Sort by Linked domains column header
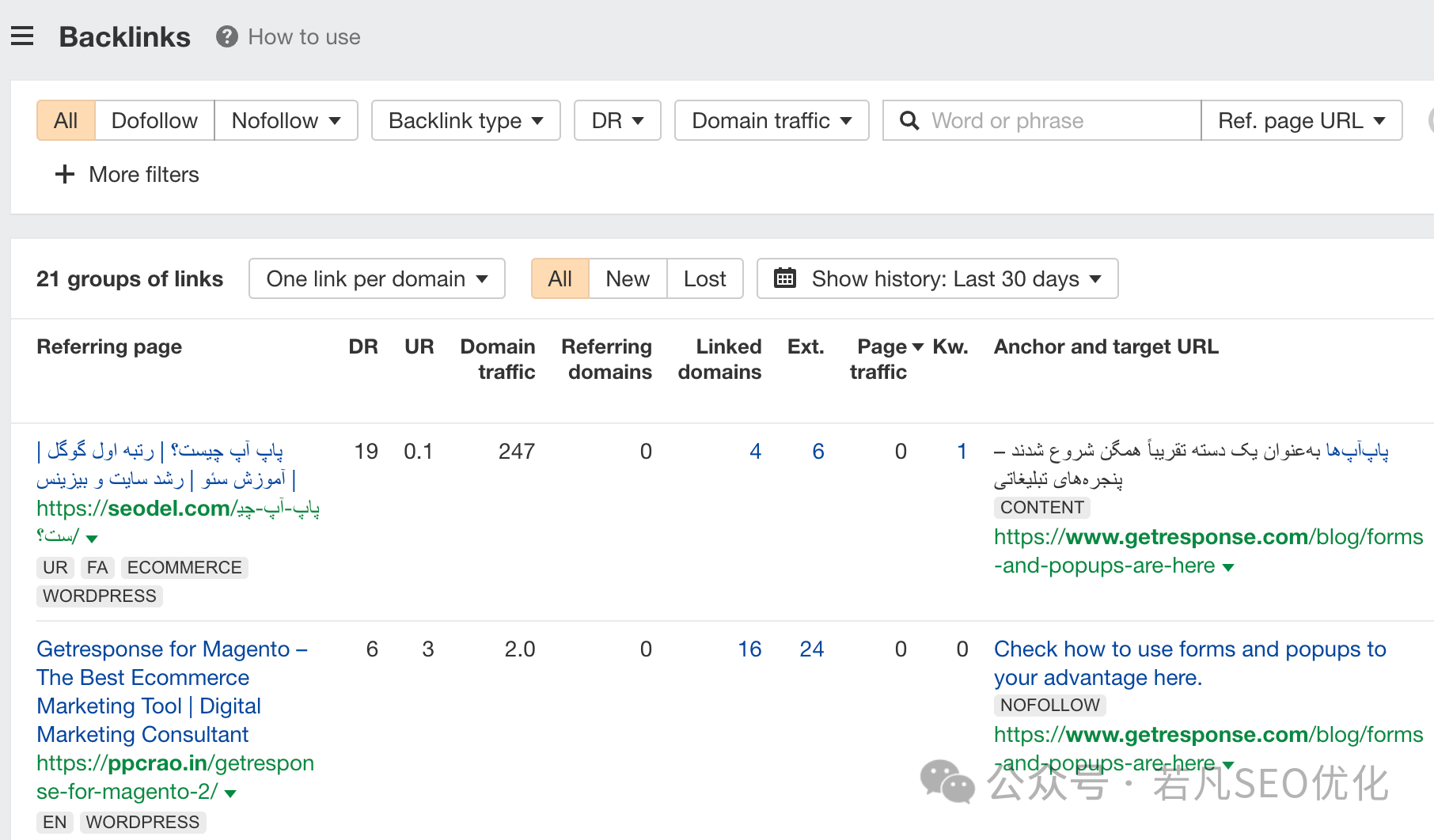Screen dimensions: 1434x840 [x=720, y=359]
